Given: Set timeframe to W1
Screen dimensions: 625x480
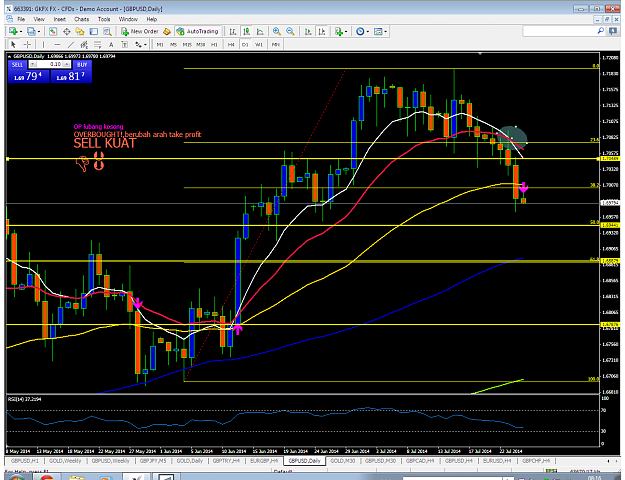Looking at the screenshot, I should (259, 44).
